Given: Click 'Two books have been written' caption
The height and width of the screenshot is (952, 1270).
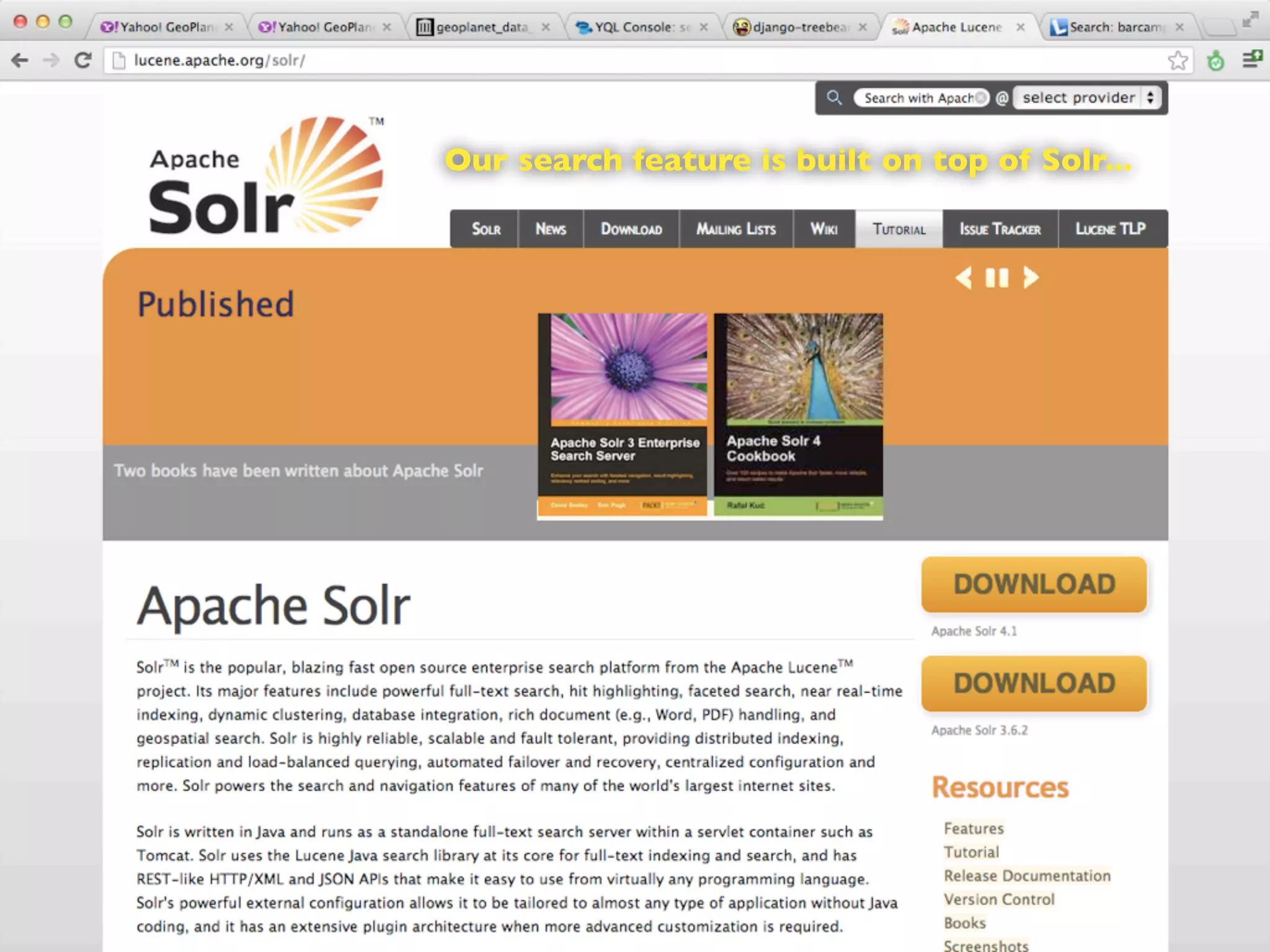Looking at the screenshot, I should point(298,470).
